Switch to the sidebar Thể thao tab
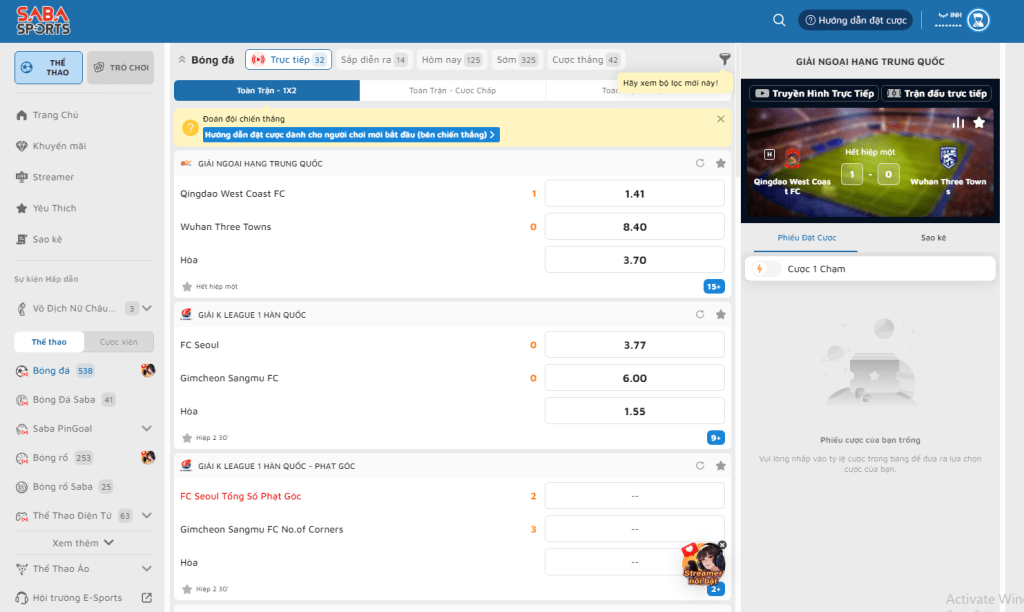1024x612 pixels. [49, 342]
